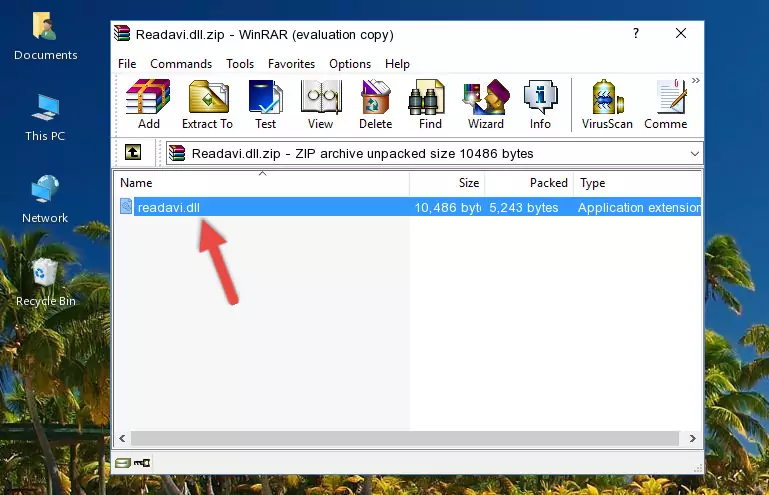Show archive Info
The image size is (769, 495).
[x=540, y=104]
